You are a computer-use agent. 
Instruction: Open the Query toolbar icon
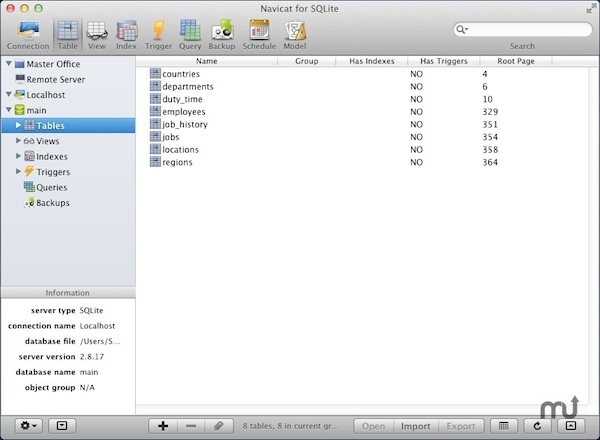190,35
